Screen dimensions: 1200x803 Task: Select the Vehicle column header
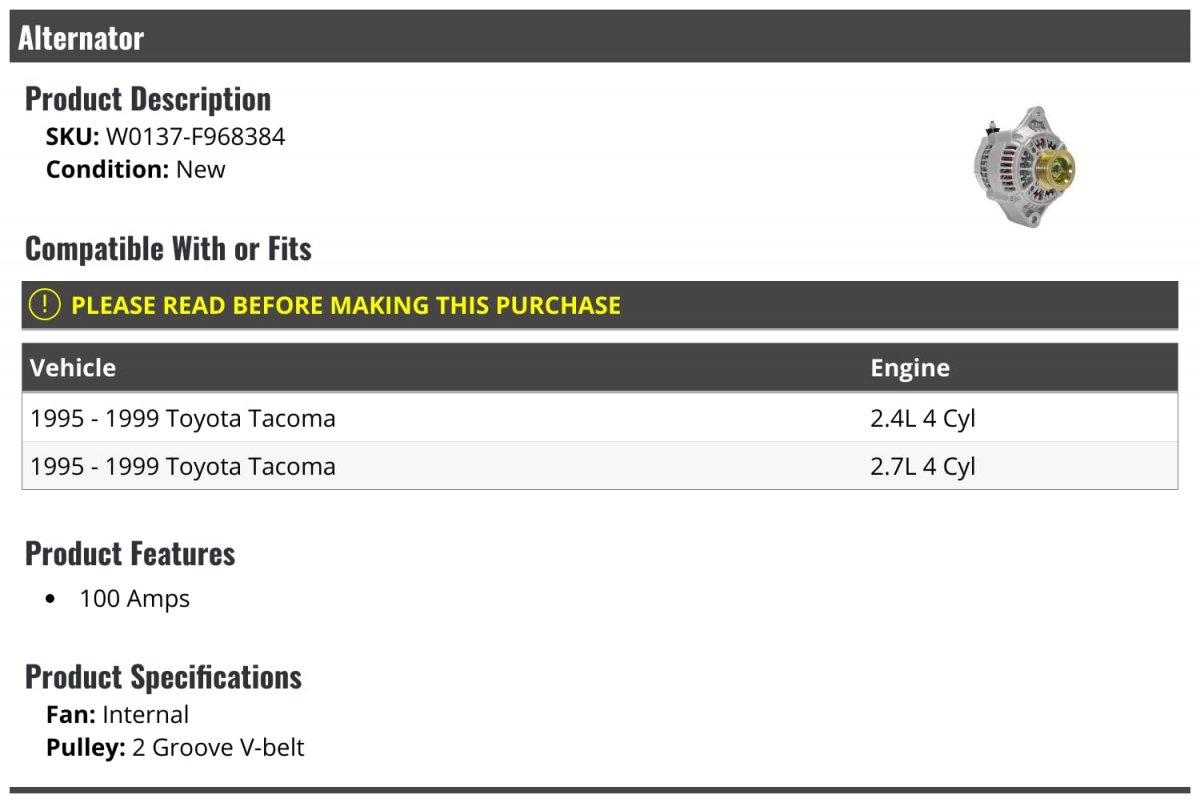[73, 367]
